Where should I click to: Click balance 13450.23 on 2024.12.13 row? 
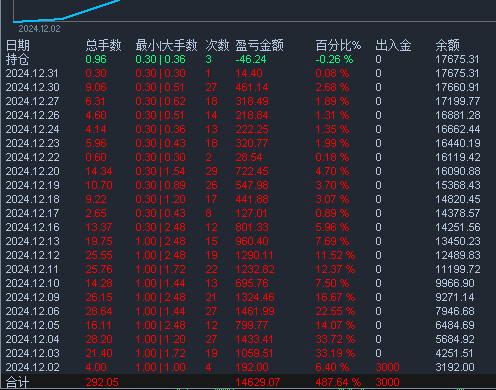click(458, 241)
